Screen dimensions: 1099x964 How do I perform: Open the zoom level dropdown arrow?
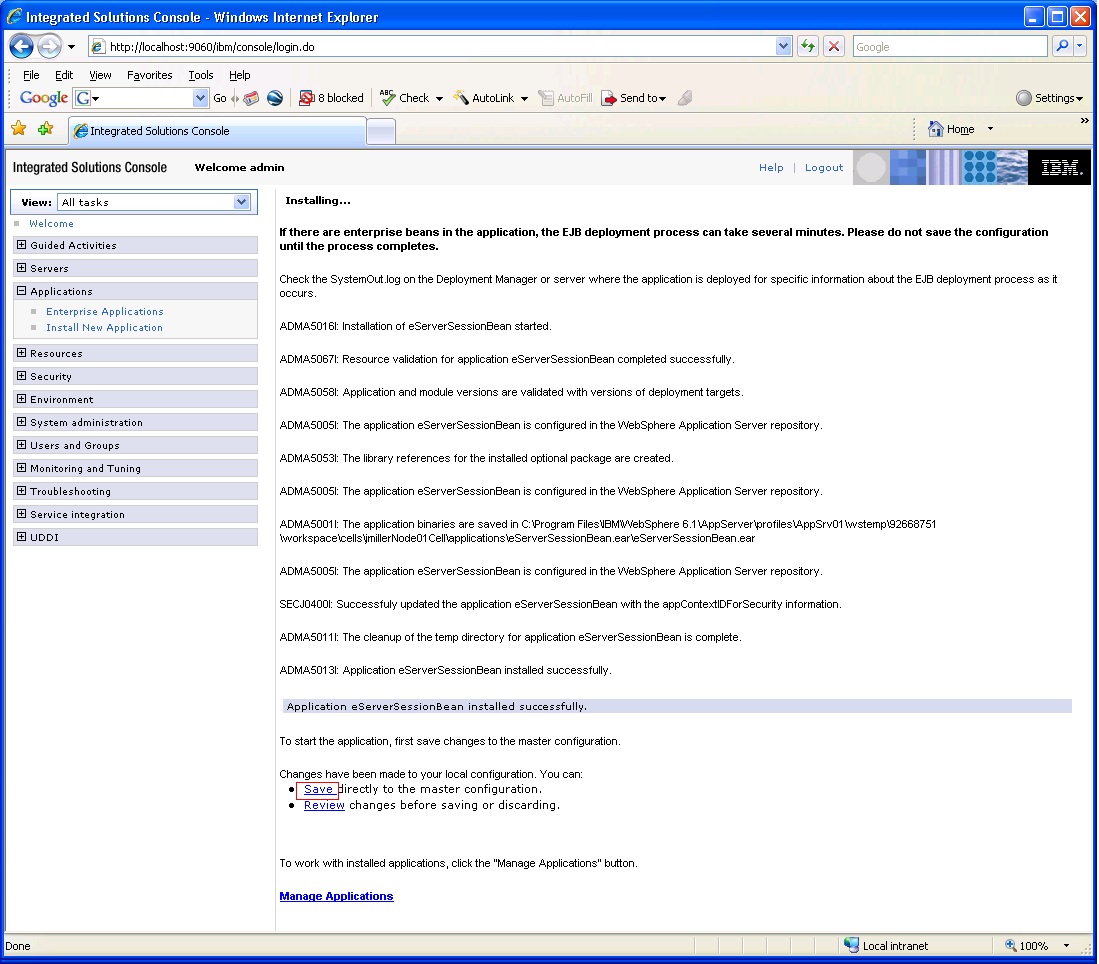1066,946
